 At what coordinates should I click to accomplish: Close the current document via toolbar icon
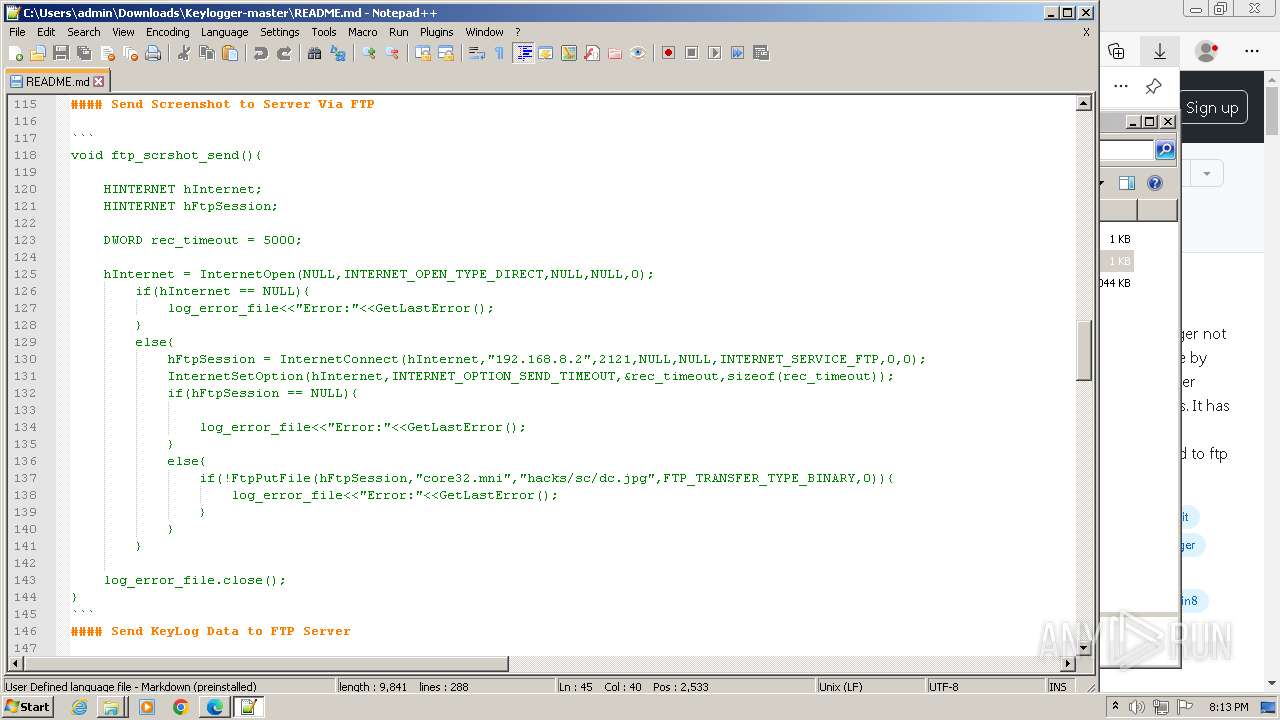(107, 53)
